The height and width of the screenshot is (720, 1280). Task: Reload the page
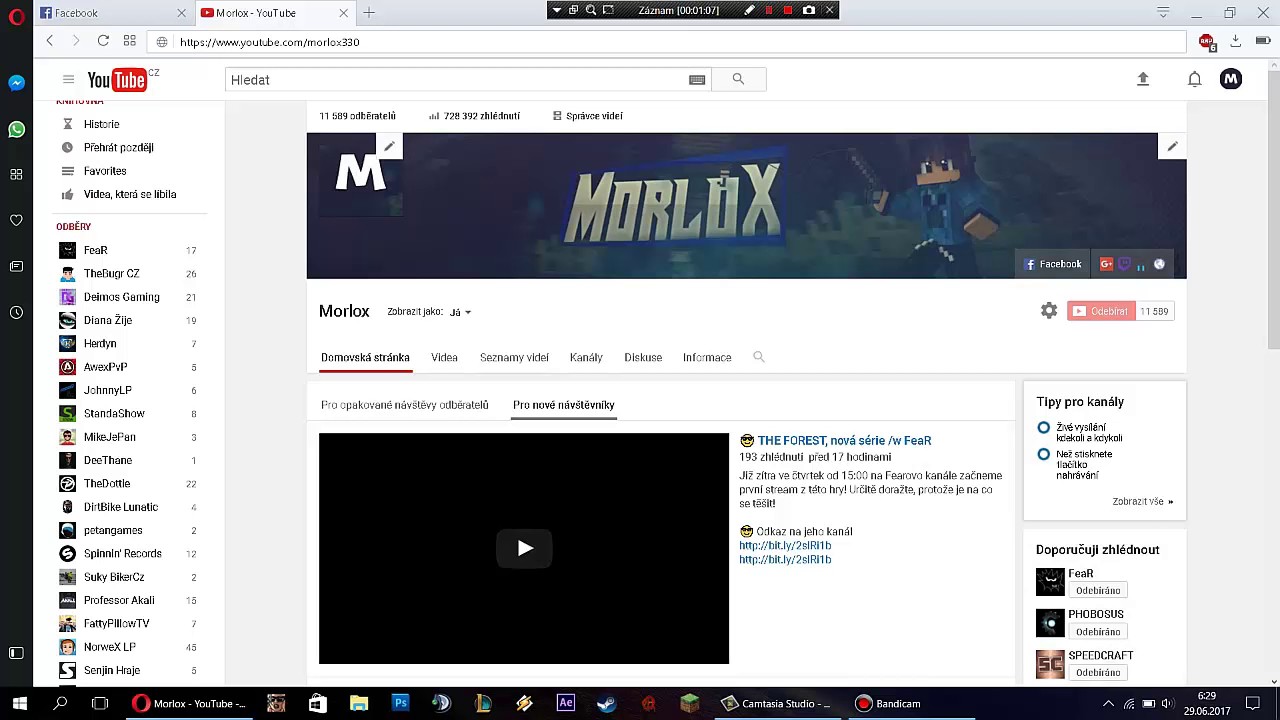pos(102,41)
